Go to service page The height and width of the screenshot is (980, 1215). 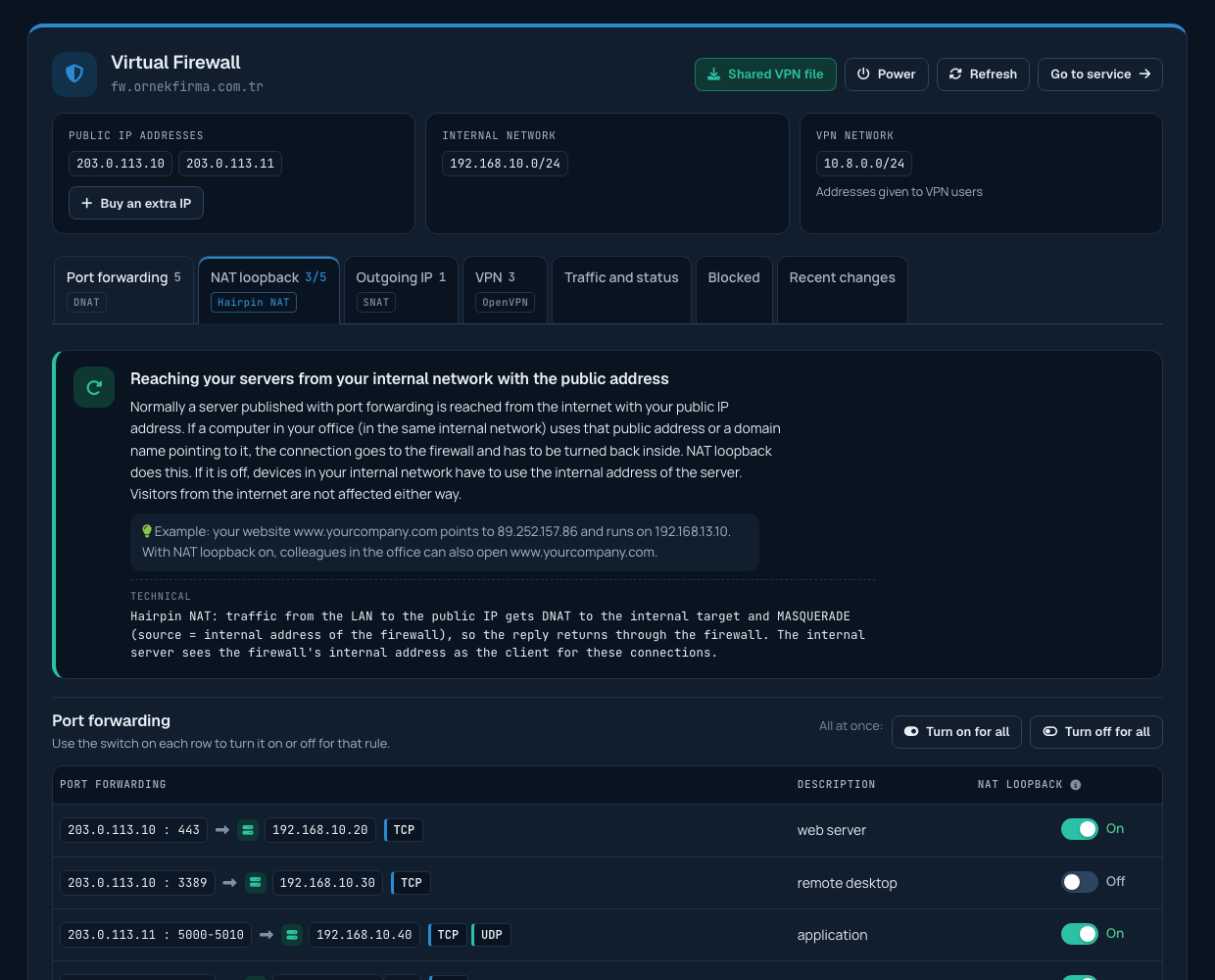point(1100,74)
